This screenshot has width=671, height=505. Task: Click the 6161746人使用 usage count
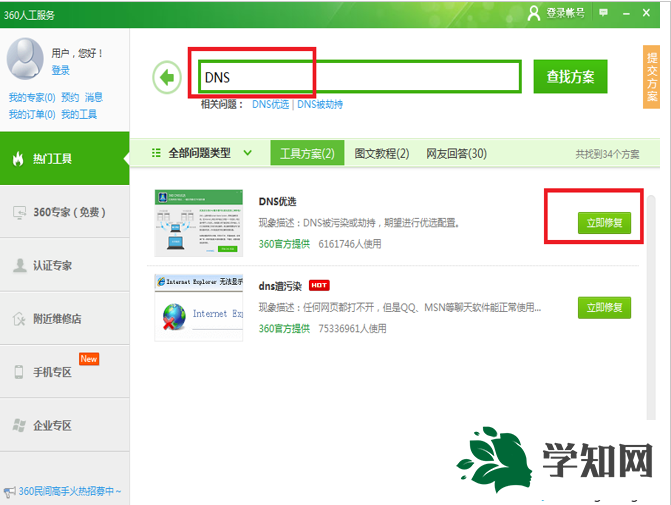(x=350, y=244)
